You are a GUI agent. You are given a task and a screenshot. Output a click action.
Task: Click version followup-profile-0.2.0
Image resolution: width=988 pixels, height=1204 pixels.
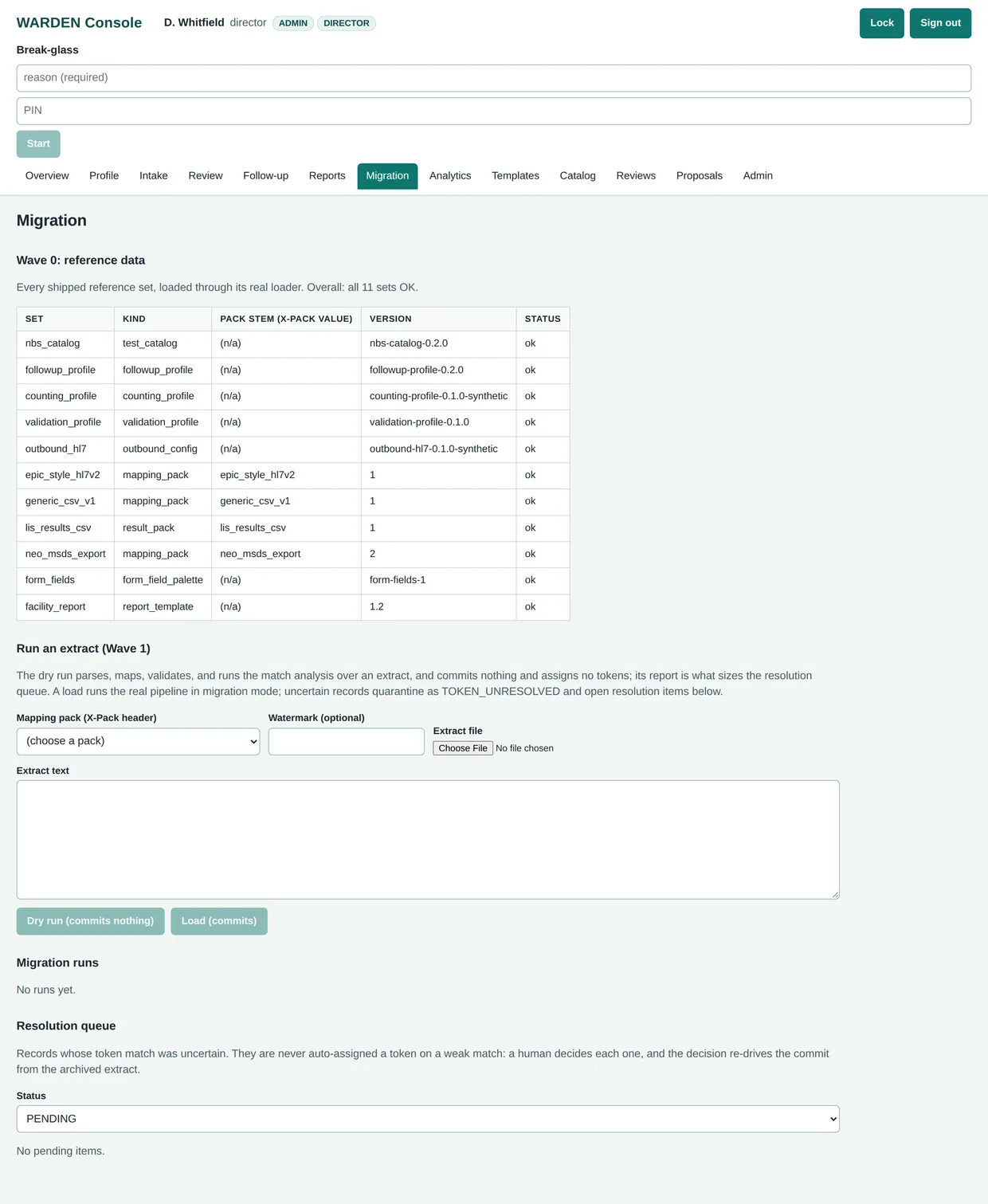click(x=438, y=371)
